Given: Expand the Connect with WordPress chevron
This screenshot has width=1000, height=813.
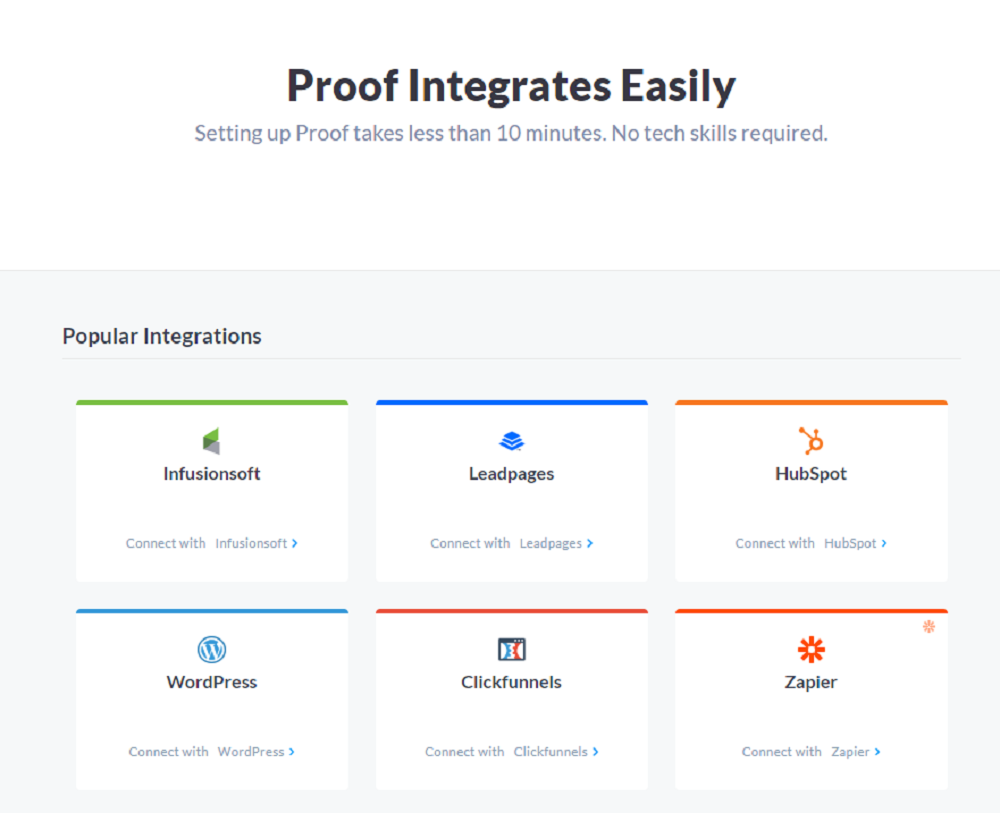Looking at the screenshot, I should 292,751.
